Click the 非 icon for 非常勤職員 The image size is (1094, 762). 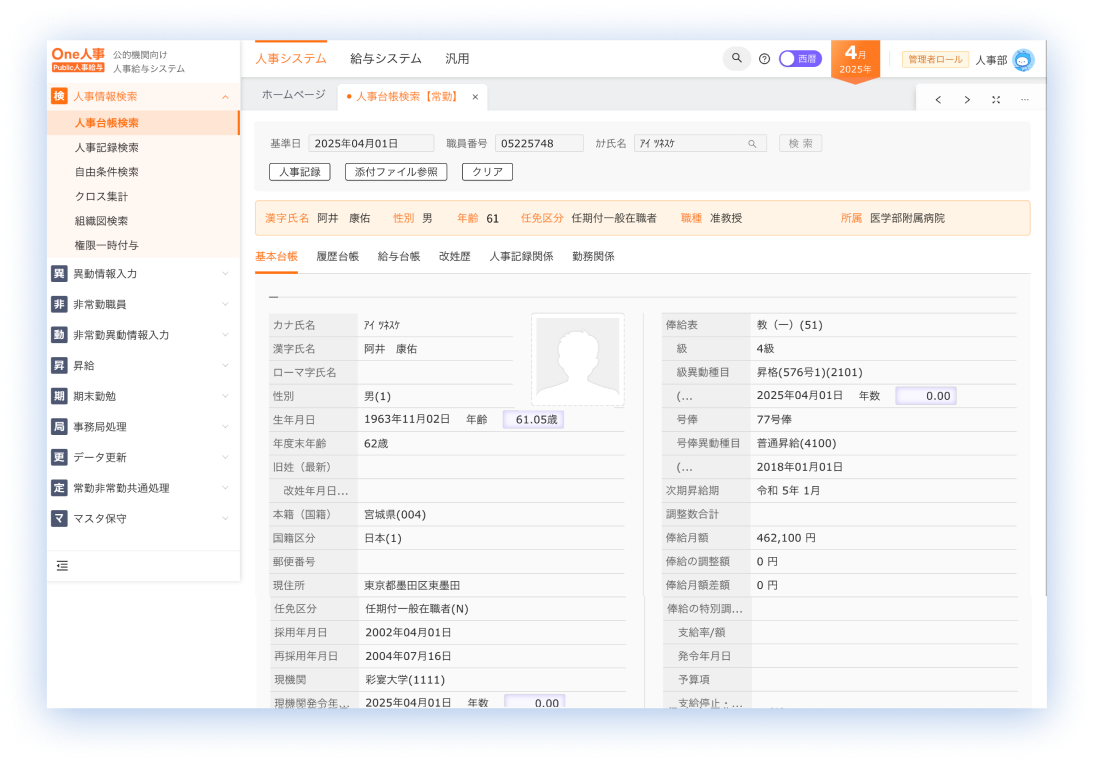(59, 304)
